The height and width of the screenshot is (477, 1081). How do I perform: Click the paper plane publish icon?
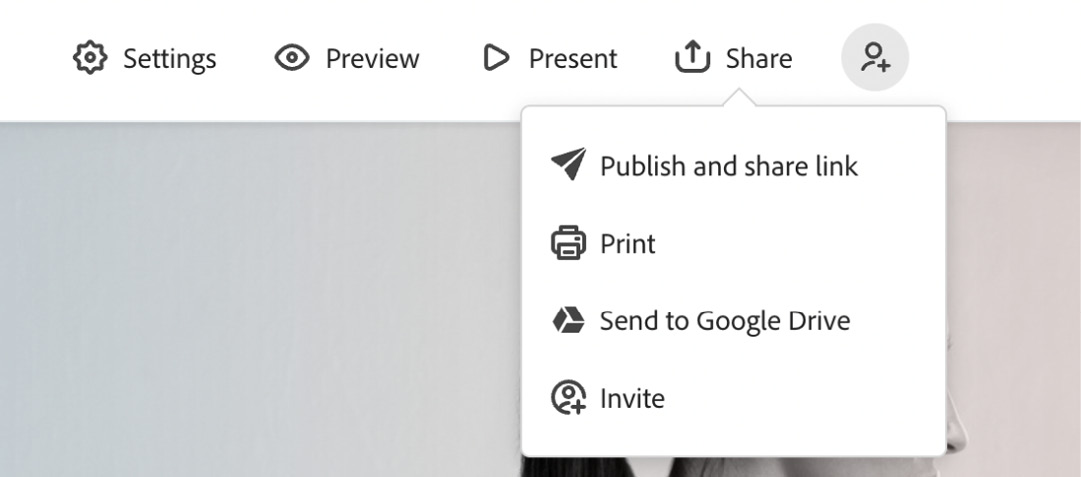[x=569, y=164]
